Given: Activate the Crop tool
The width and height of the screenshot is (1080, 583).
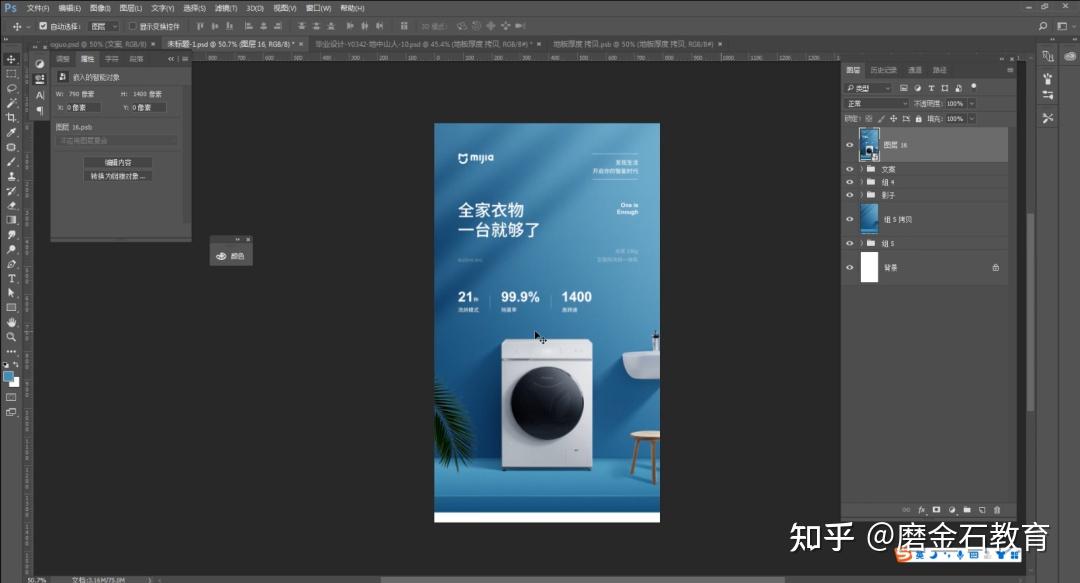Looking at the screenshot, I should (11, 117).
